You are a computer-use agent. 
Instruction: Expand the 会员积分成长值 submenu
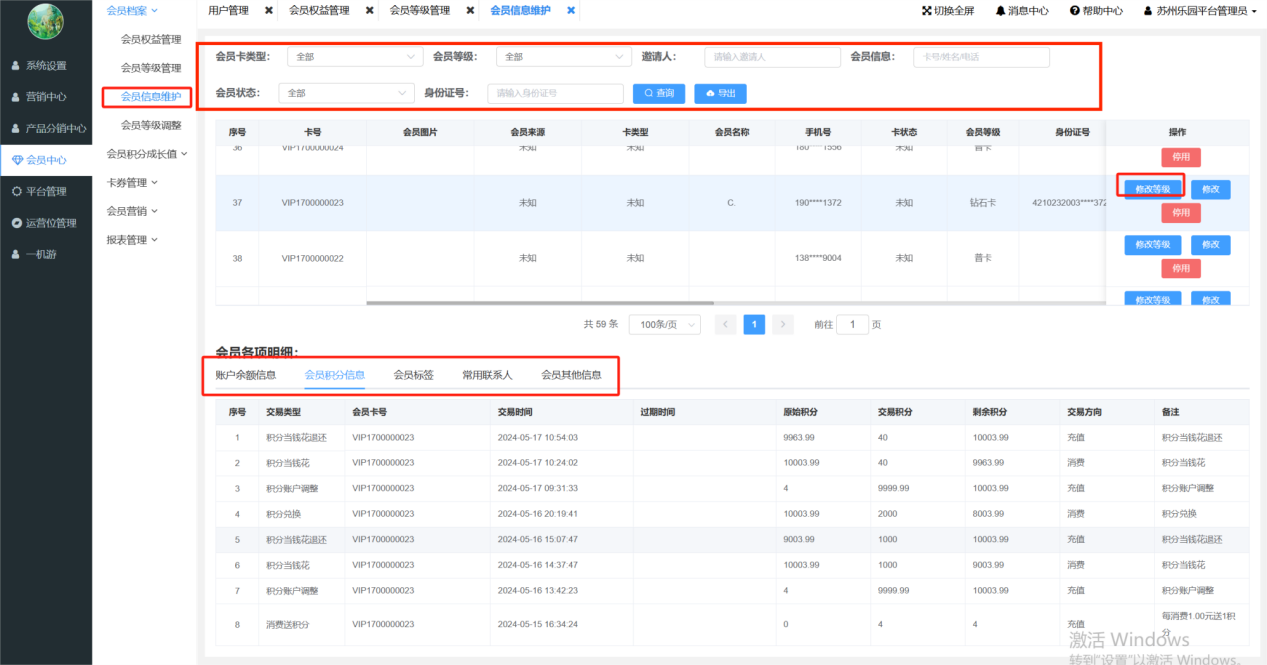147,154
